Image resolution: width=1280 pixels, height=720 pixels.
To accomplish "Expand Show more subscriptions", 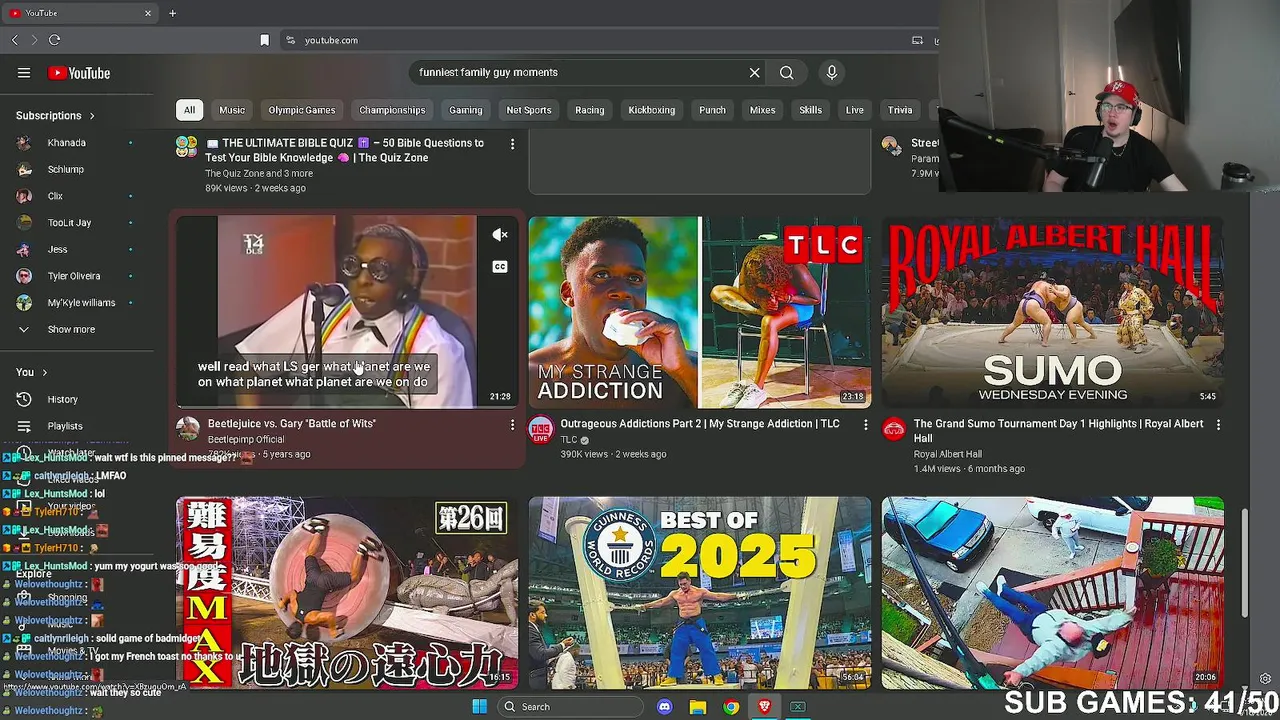I will click(x=71, y=329).
